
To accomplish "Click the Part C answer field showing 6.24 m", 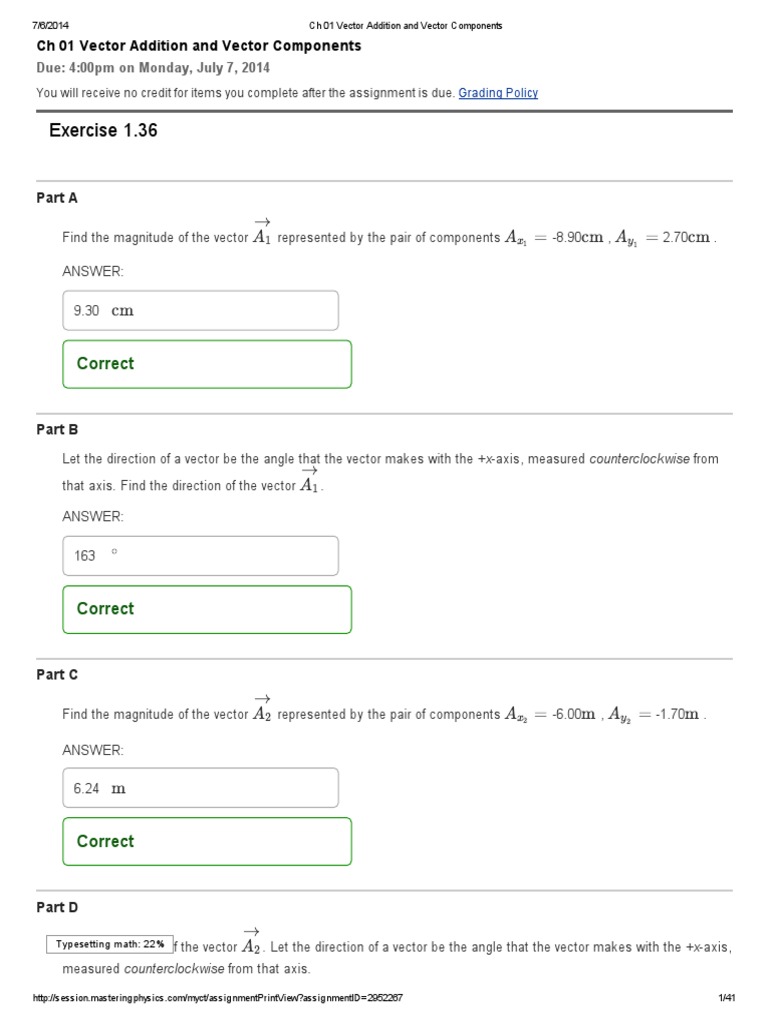I will (200, 788).
